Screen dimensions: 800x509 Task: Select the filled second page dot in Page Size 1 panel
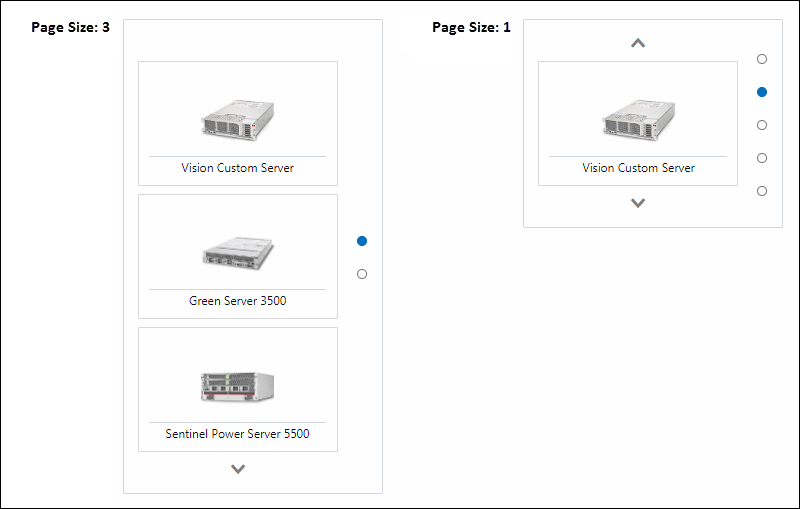tap(762, 92)
